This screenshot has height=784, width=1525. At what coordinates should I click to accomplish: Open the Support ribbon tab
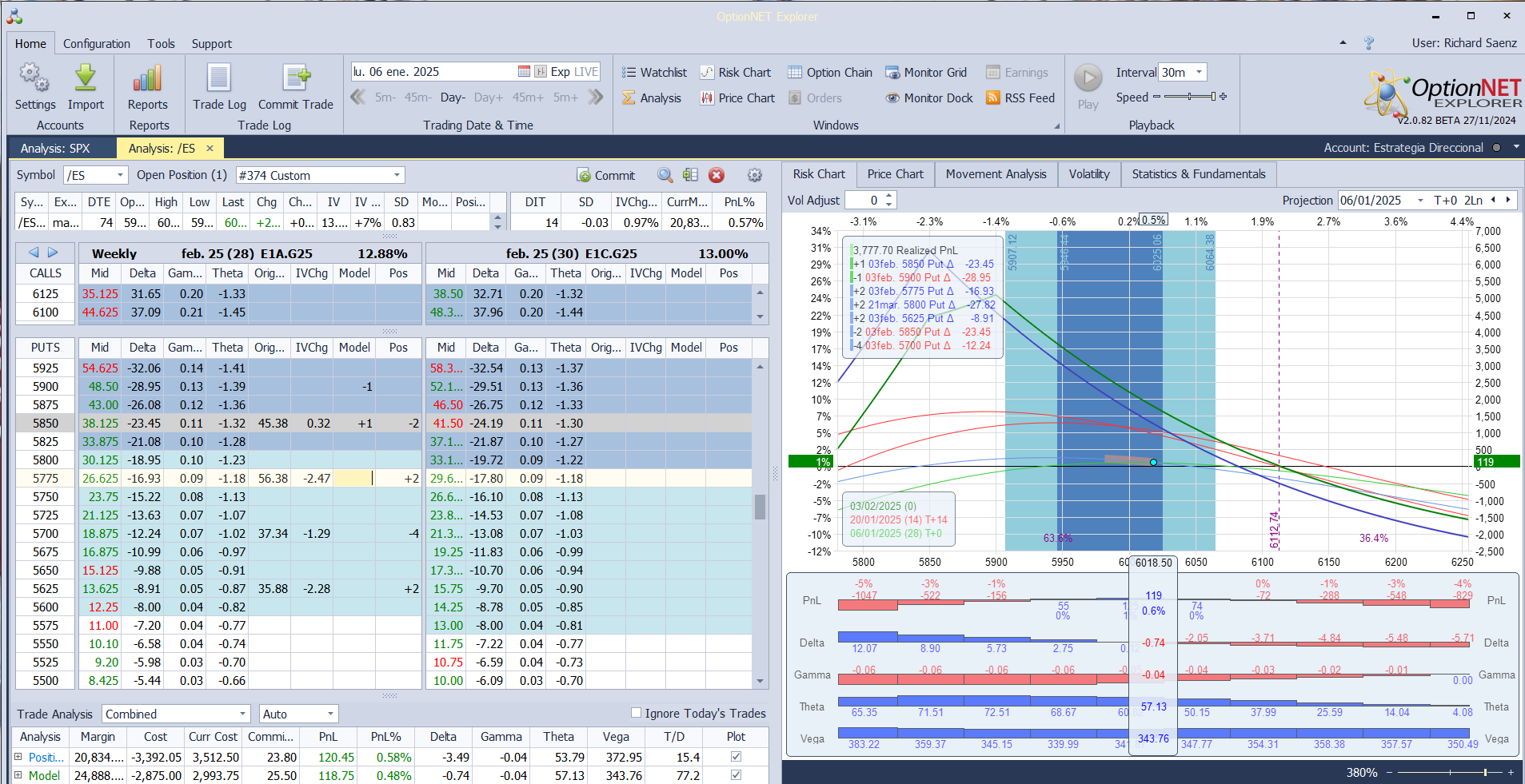(212, 44)
